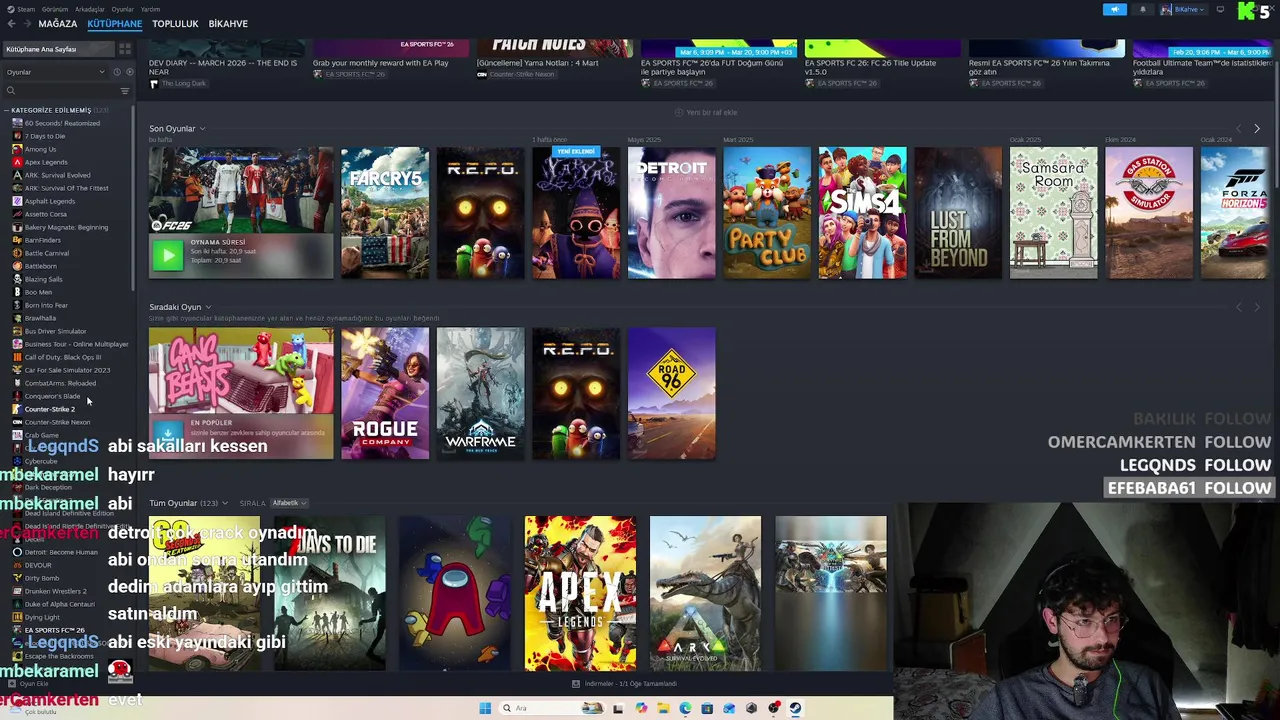
Task: Open the Görünüm menu
Action: (55, 9)
